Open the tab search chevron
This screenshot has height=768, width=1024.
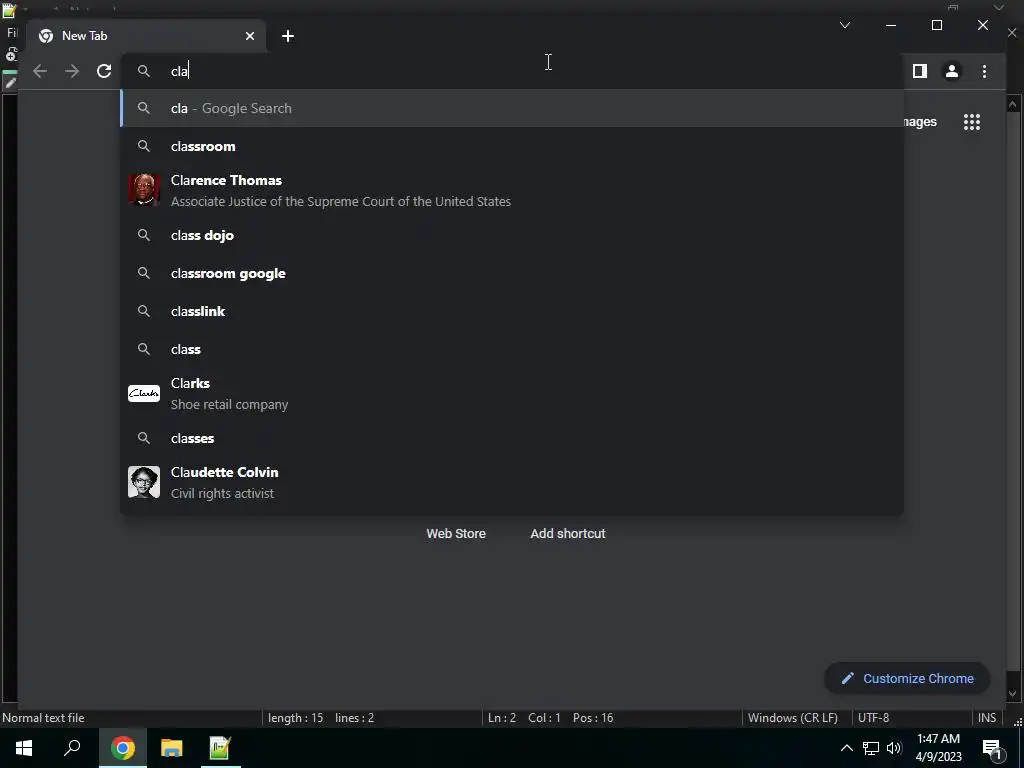845,25
